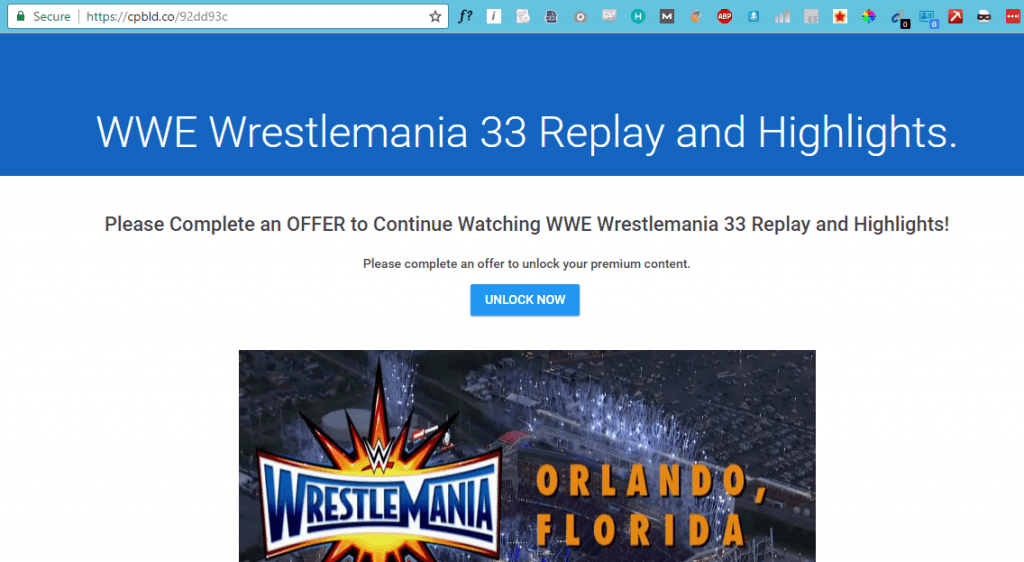Click the green Secure padlock icon
The height and width of the screenshot is (562, 1024).
pyautogui.click(x=20, y=16)
